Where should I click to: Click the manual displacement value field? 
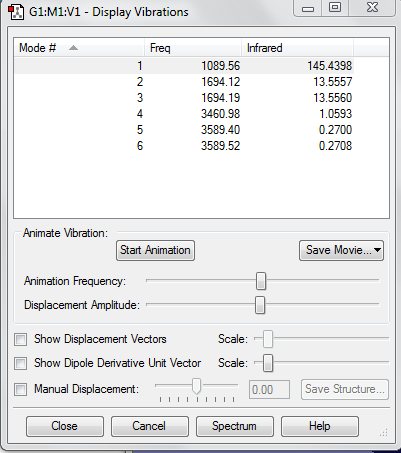pos(269,389)
